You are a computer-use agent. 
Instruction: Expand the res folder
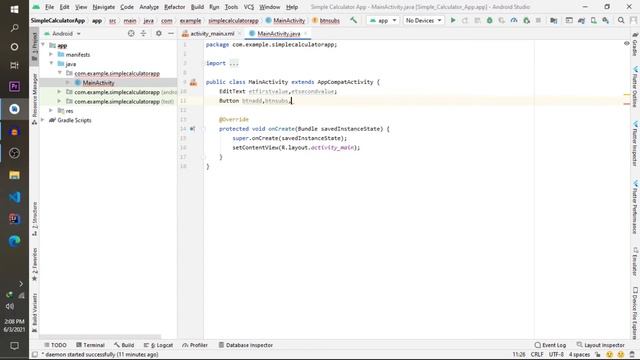pos(51,111)
